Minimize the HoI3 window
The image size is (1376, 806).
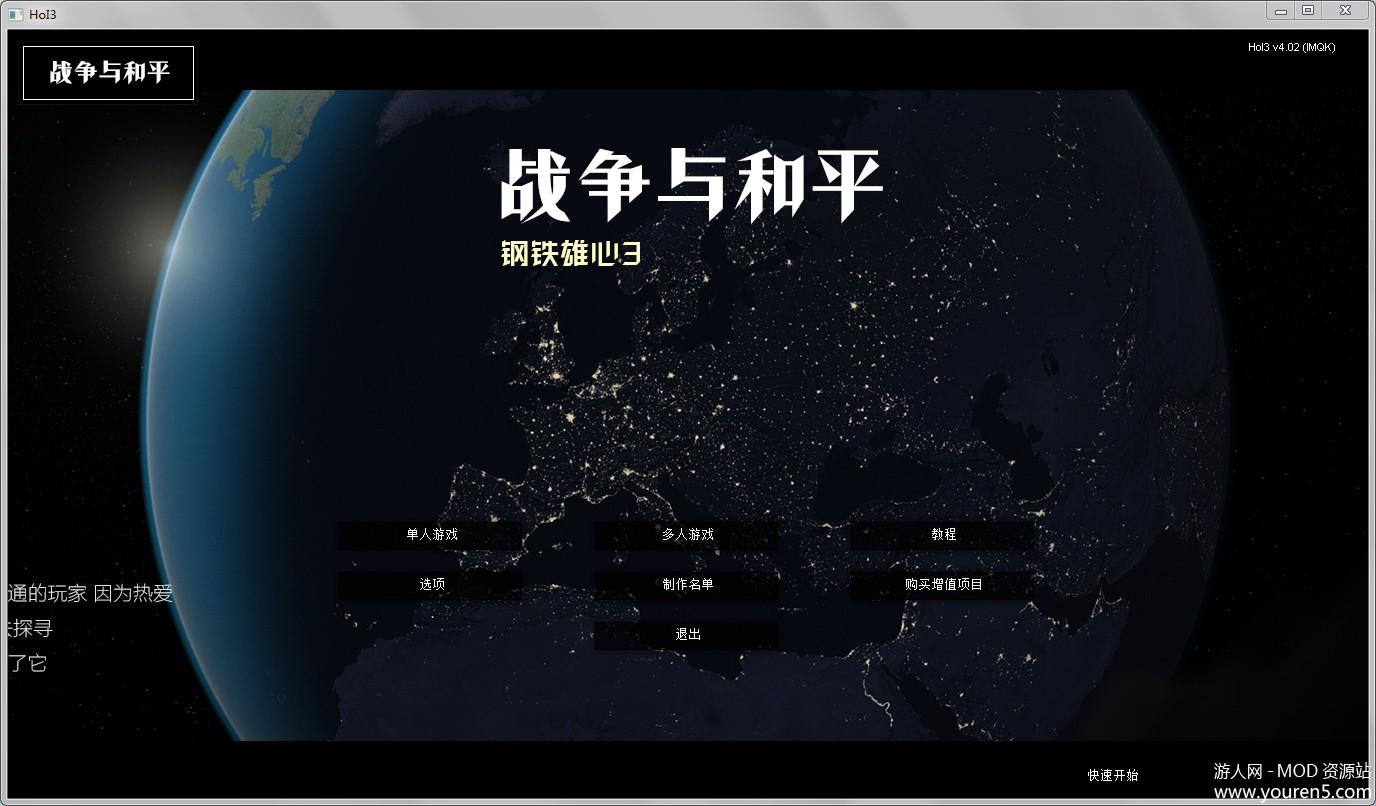[x=1281, y=10]
